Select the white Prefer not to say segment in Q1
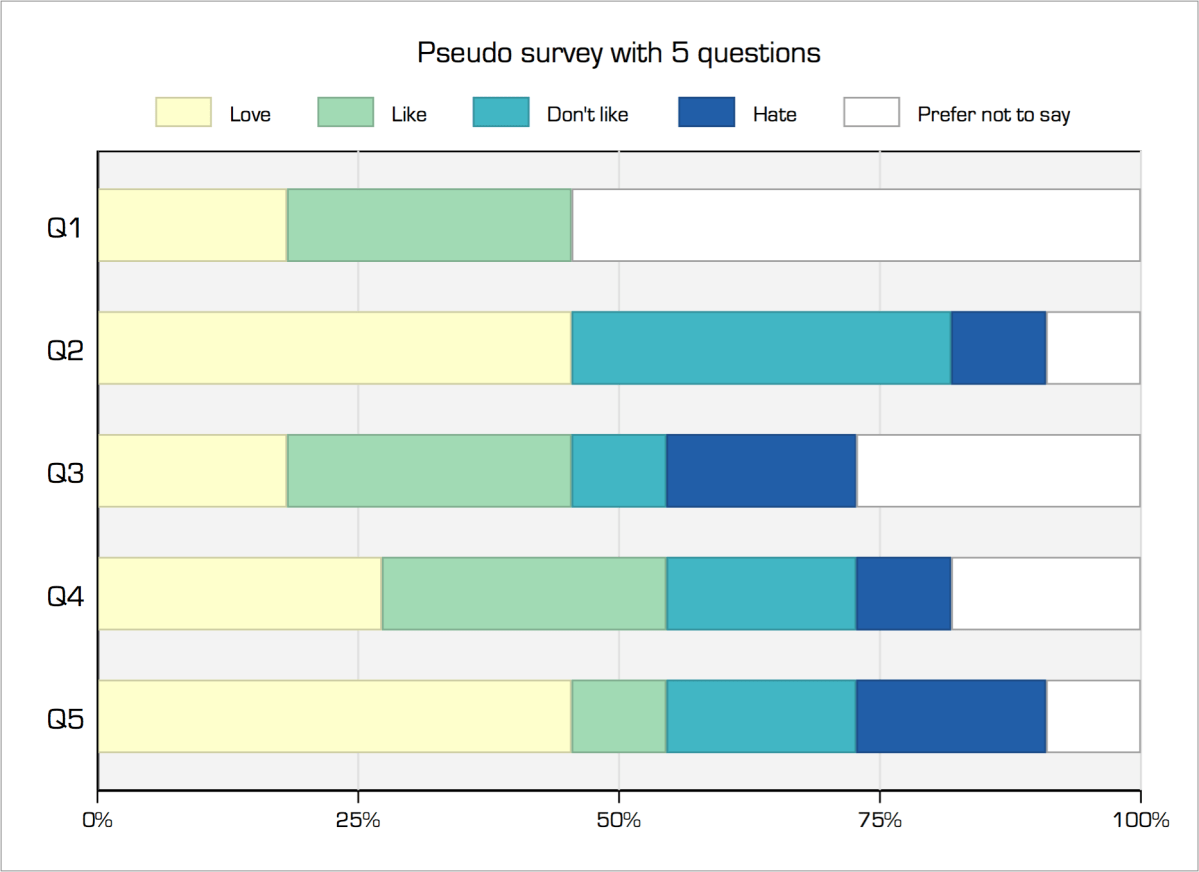 855,225
